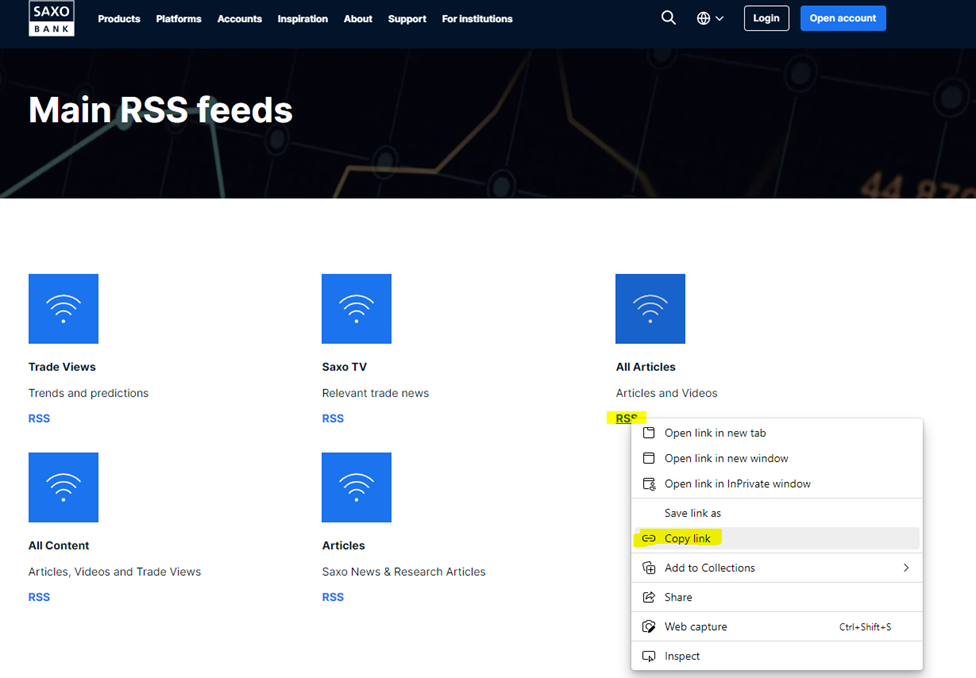
Task: Click the All Articles RSS feed icon
Action: pos(650,309)
